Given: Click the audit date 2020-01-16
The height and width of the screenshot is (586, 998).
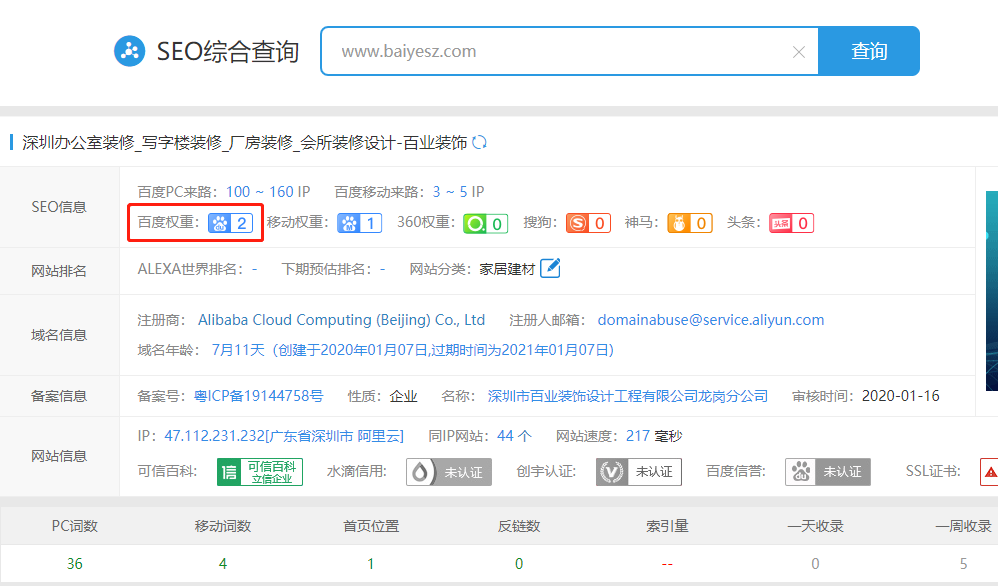Looking at the screenshot, I should point(901,396).
